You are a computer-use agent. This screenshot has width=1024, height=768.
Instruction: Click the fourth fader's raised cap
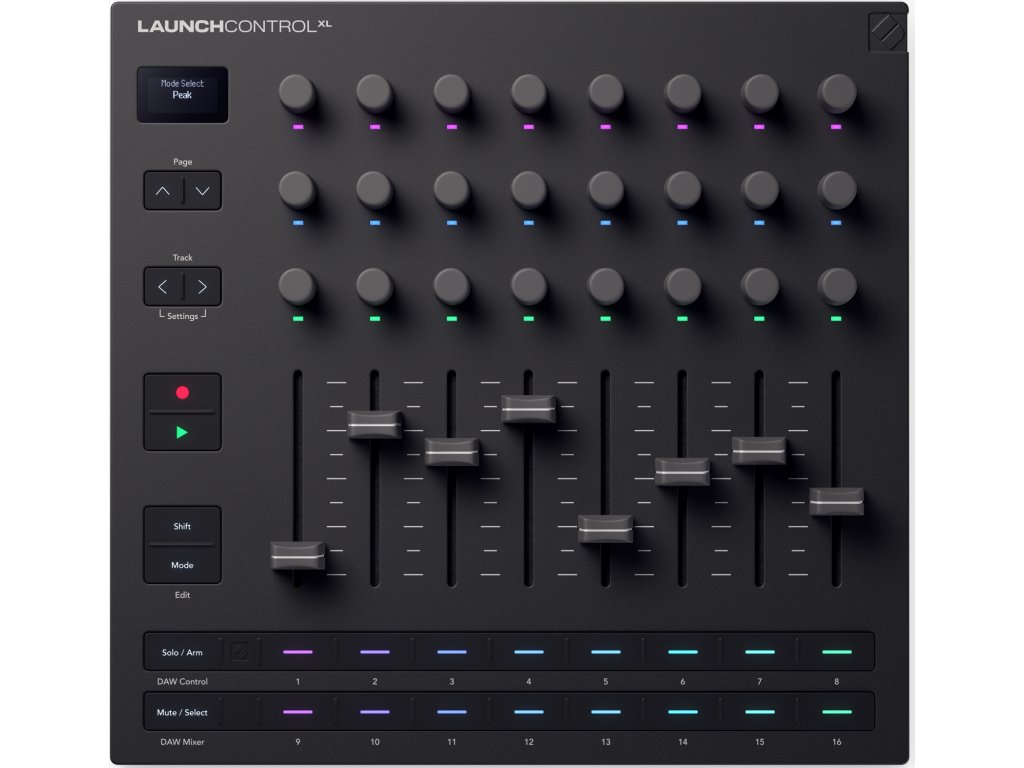pos(528,409)
